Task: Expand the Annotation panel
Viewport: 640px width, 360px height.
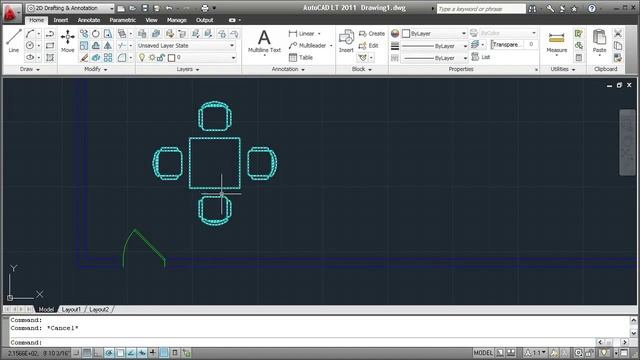Action: click(288, 69)
